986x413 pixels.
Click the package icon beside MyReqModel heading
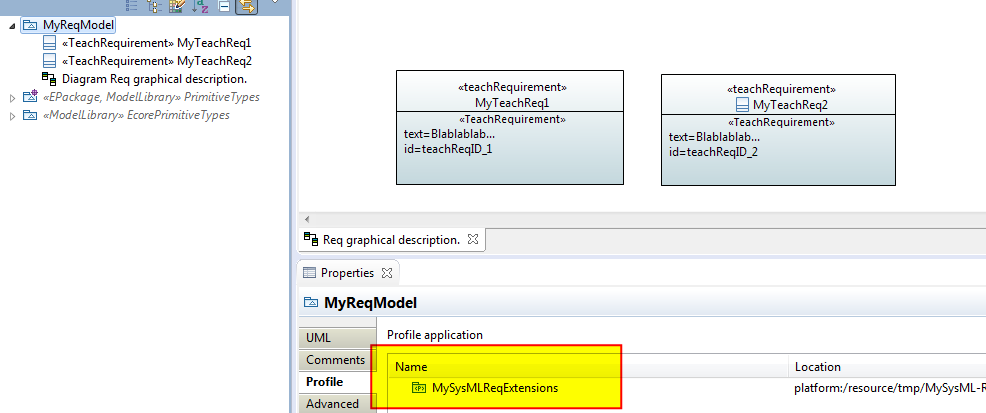(x=311, y=303)
